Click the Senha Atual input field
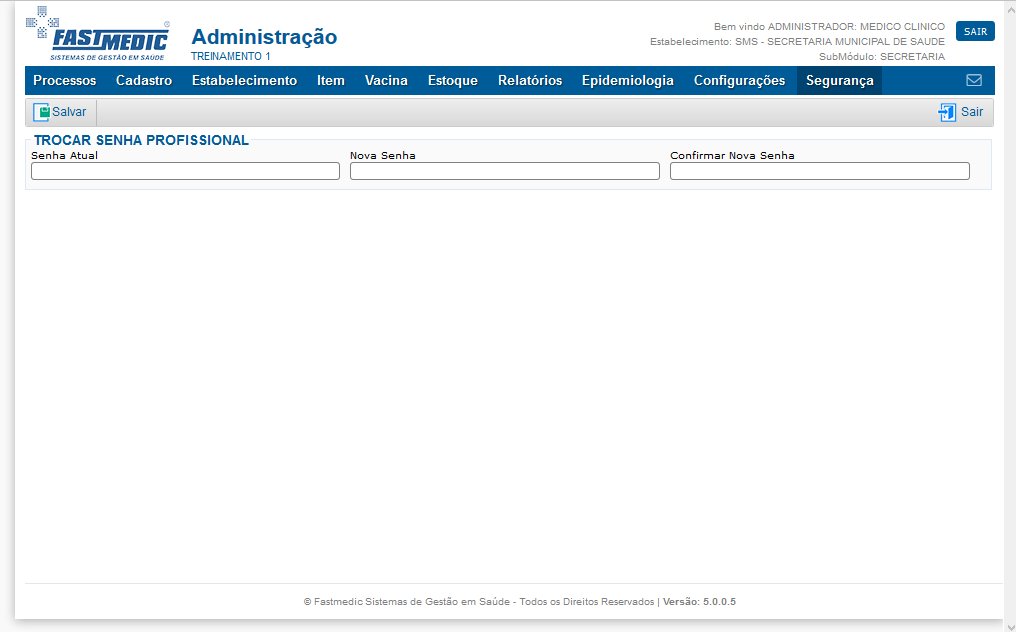 click(185, 171)
